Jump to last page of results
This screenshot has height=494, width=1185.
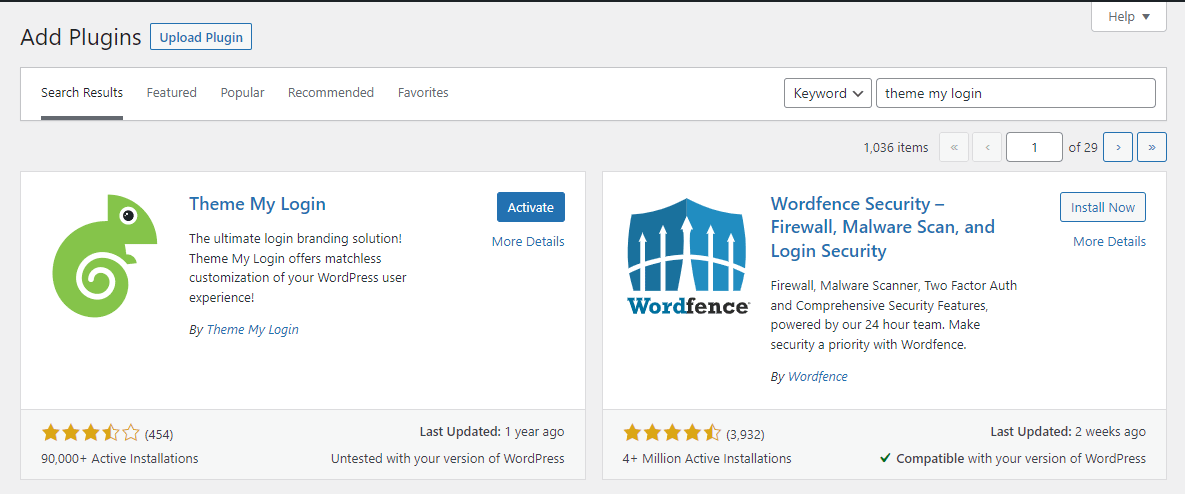[1152, 147]
